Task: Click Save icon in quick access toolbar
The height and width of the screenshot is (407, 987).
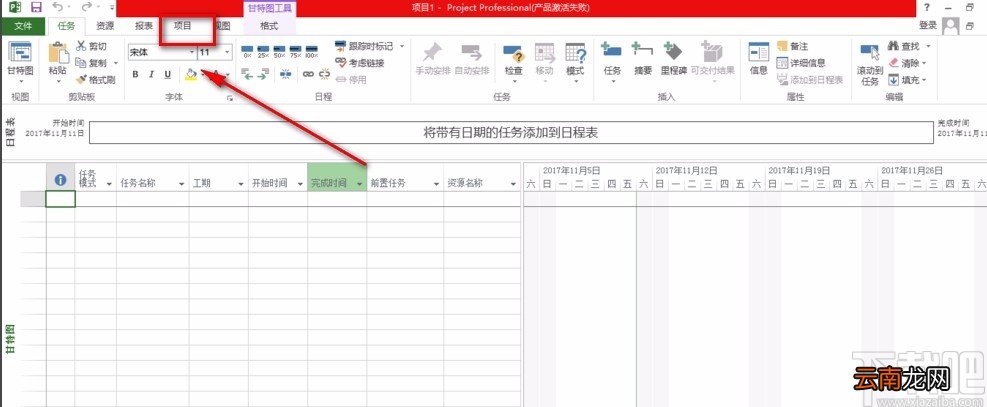Action: tap(37, 8)
